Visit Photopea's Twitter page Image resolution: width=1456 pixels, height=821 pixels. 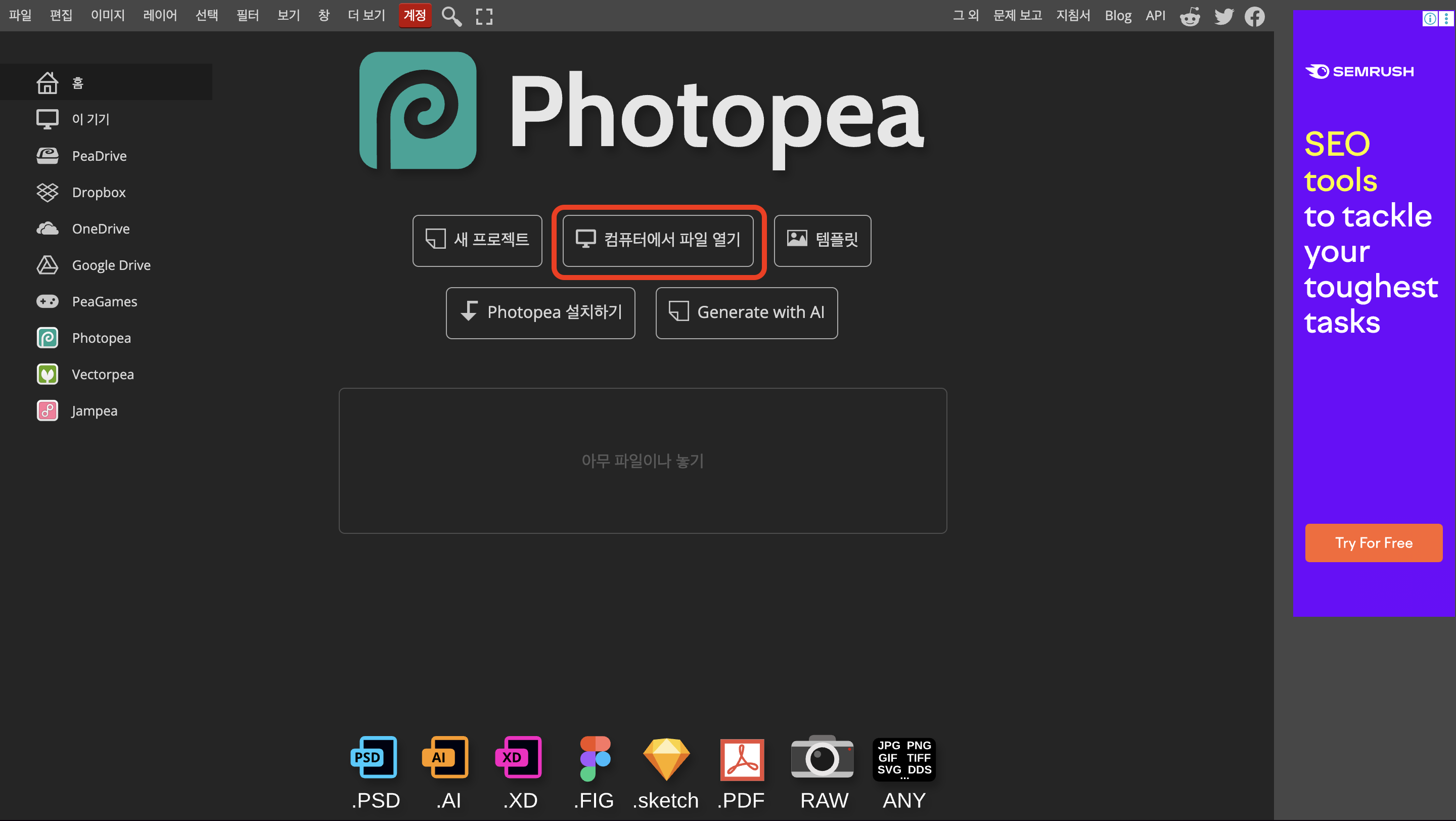pyautogui.click(x=1222, y=16)
